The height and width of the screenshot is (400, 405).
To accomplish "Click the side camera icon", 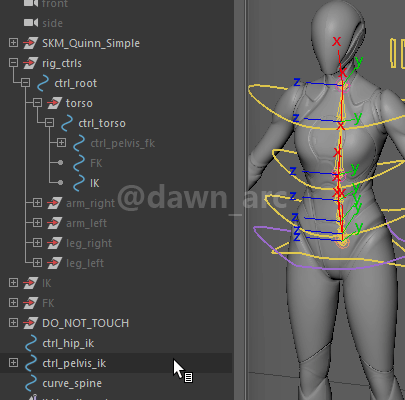I will click(31, 23).
